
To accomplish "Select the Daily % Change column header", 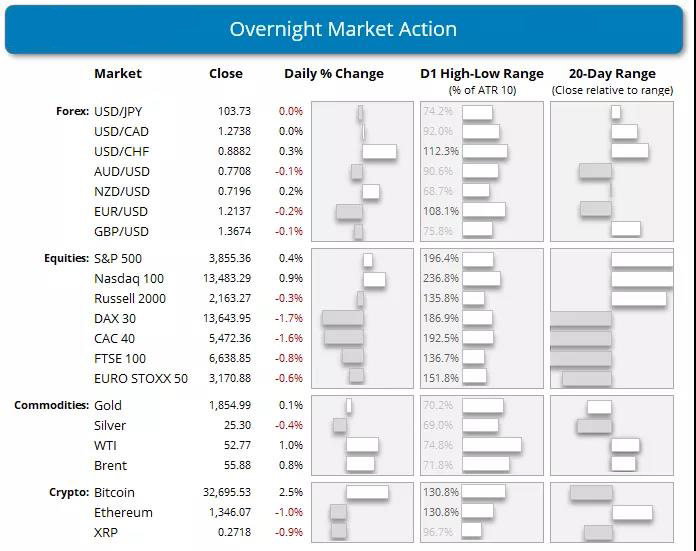I will (x=334, y=73).
